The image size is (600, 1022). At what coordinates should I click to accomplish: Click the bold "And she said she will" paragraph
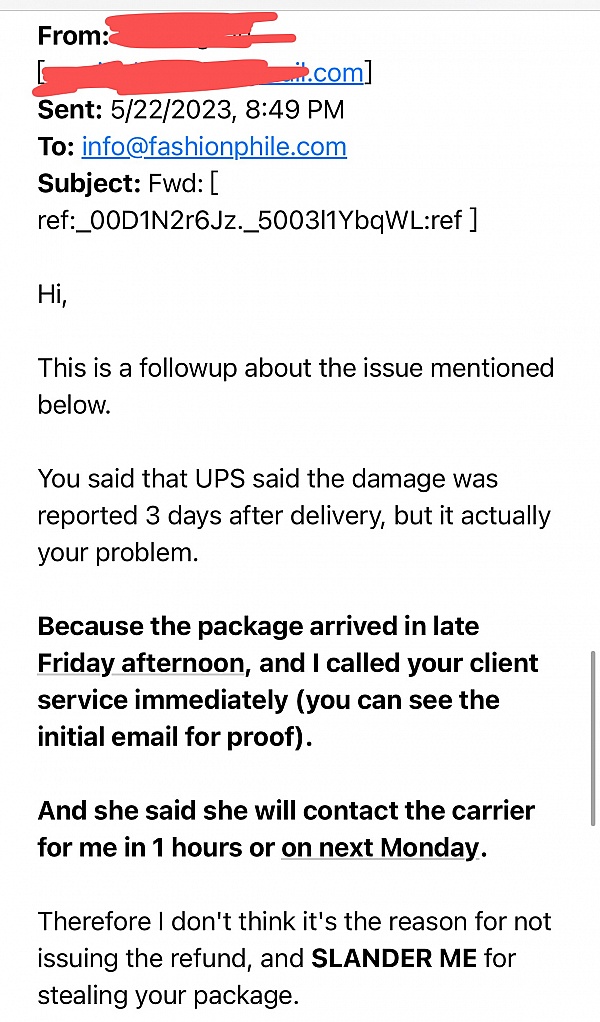tap(285, 811)
